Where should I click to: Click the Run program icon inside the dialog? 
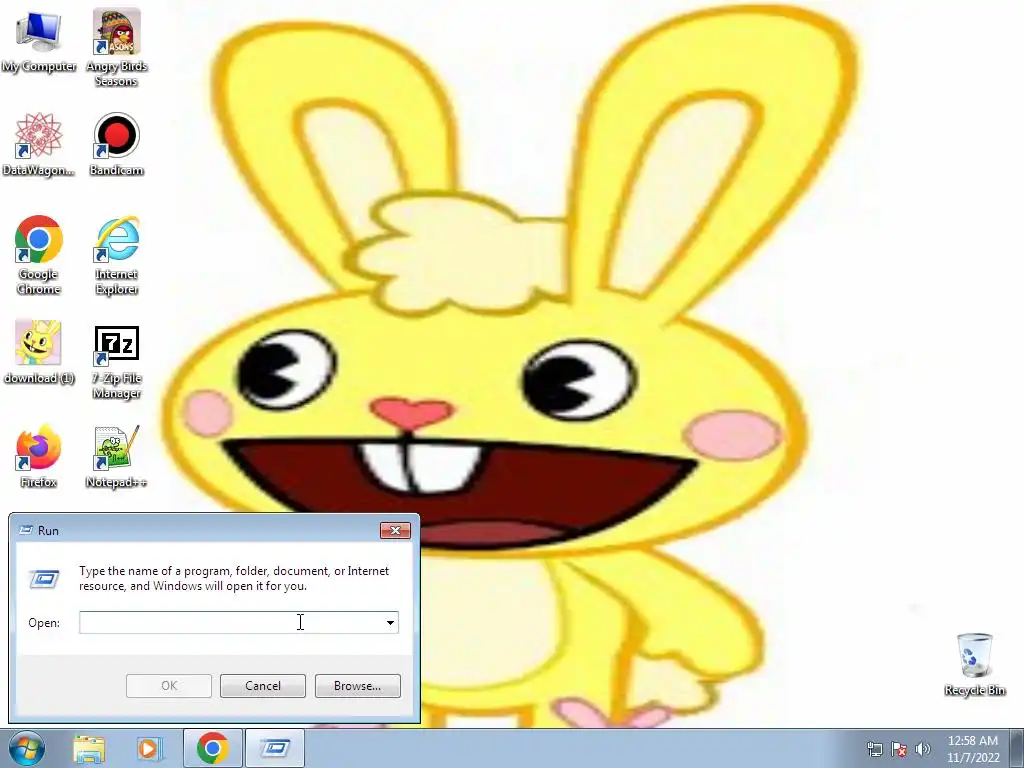(44, 578)
